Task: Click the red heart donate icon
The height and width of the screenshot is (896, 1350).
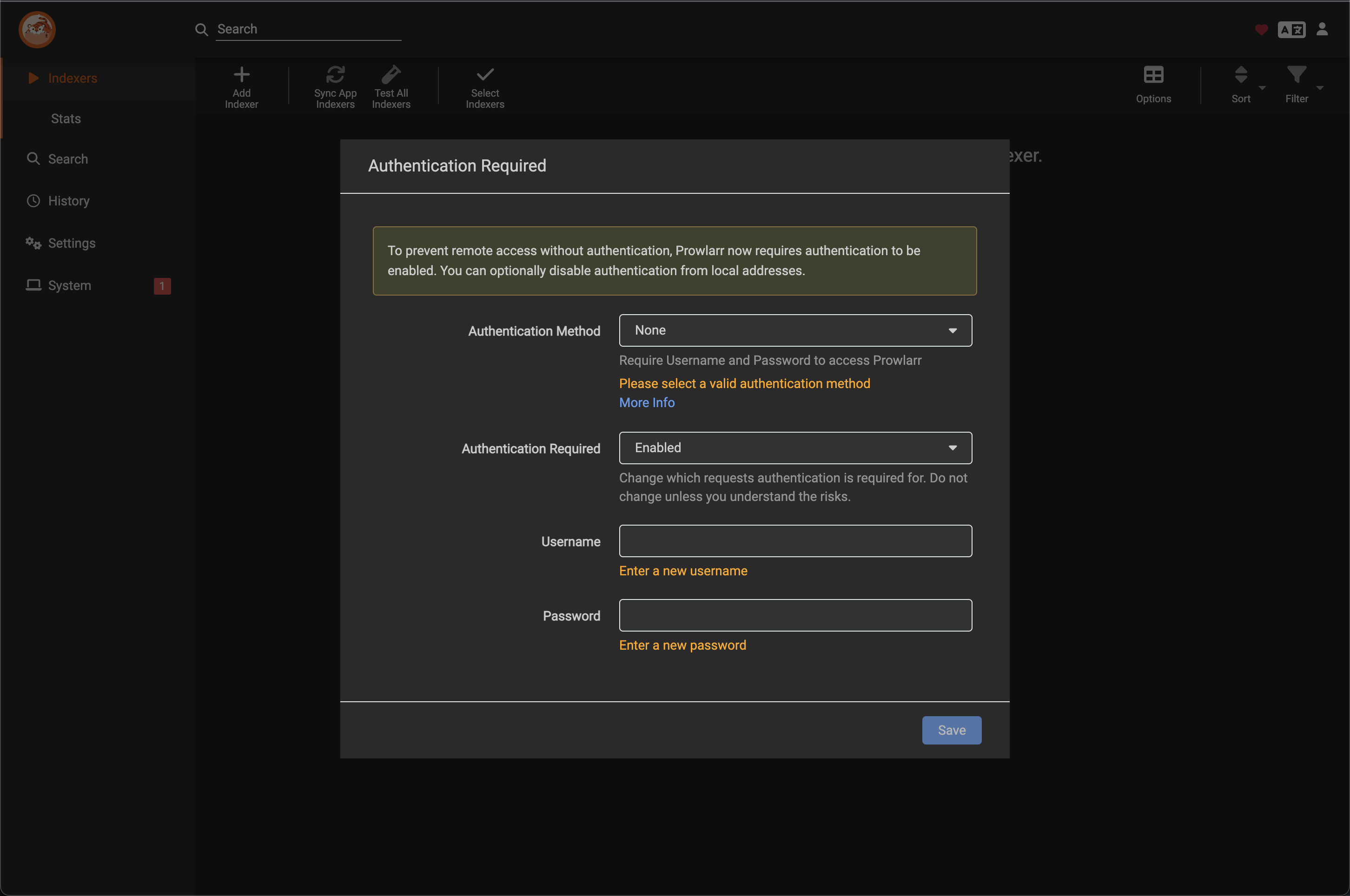Action: [x=1261, y=30]
